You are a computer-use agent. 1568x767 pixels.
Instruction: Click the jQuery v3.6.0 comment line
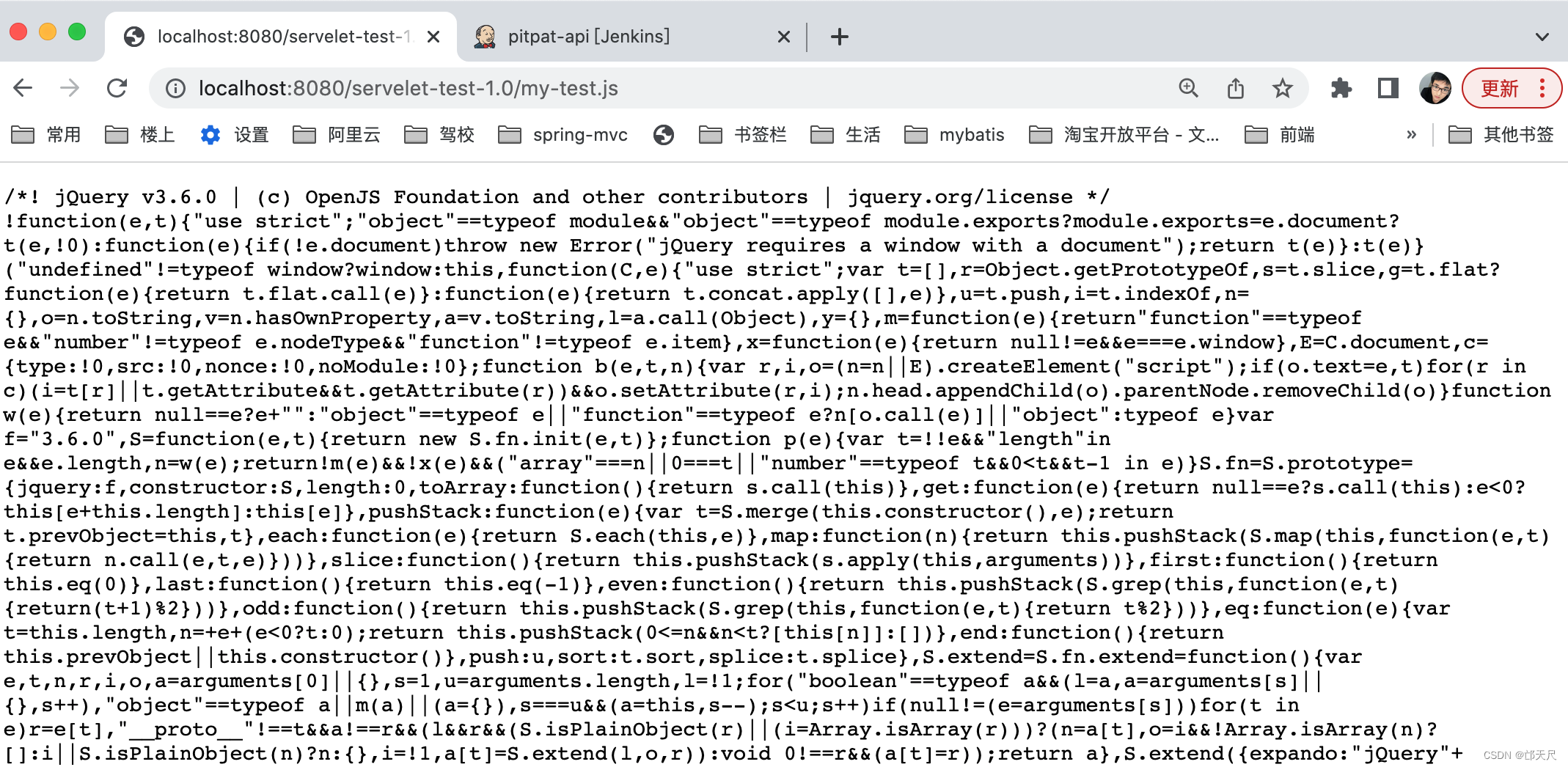tap(557, 197)
